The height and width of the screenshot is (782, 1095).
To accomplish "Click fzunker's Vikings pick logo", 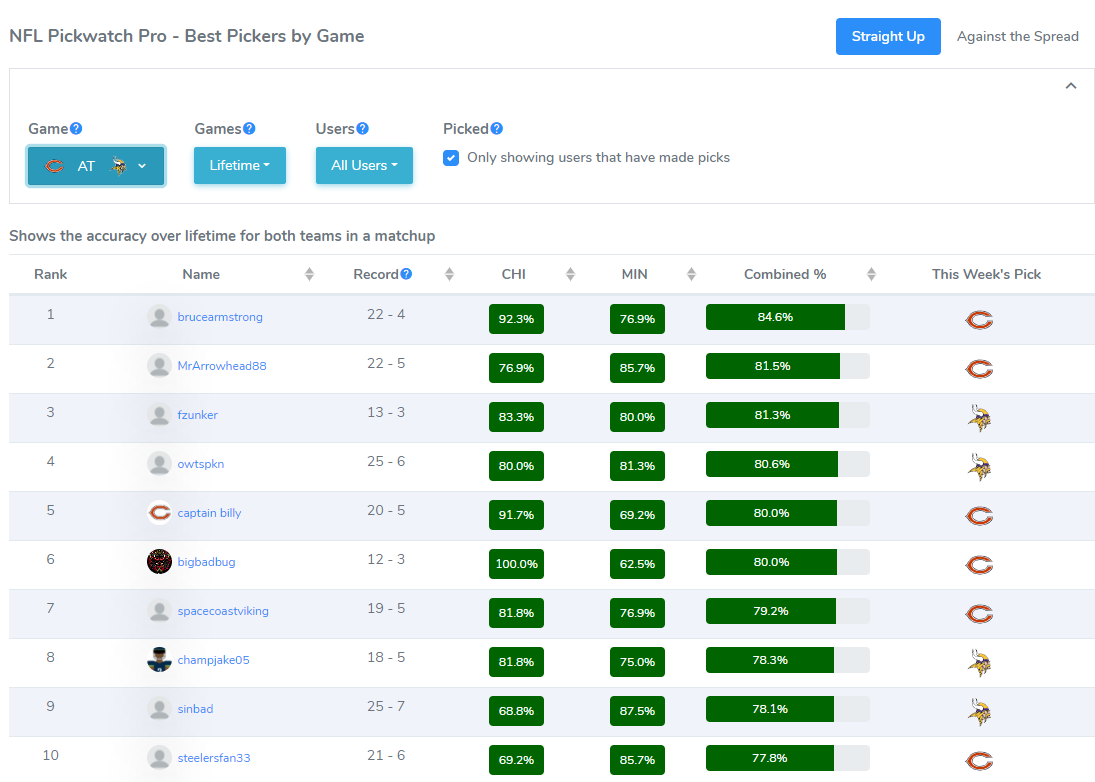I will [x=979, y=418].
